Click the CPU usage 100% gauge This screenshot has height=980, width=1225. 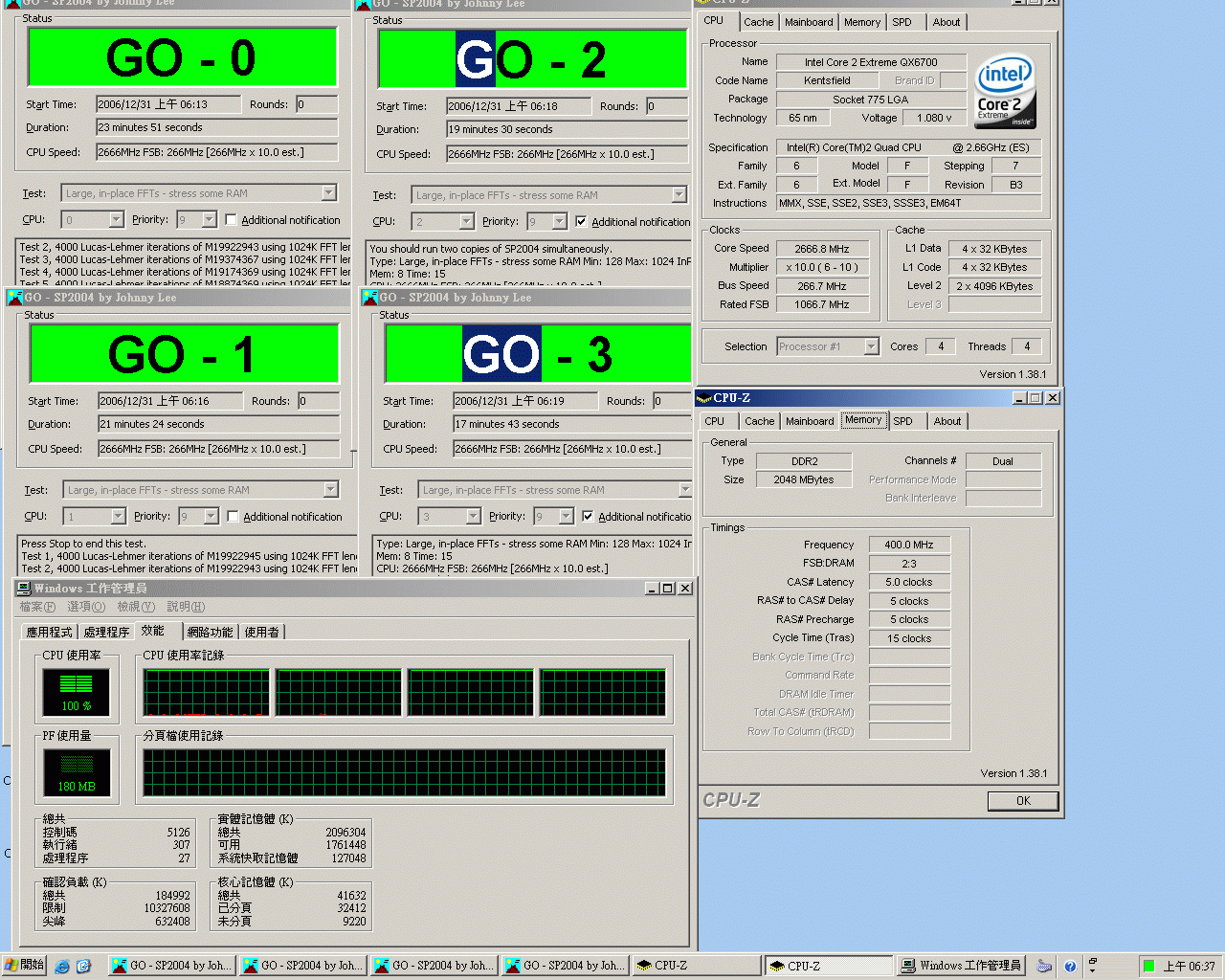coord(77,693)
